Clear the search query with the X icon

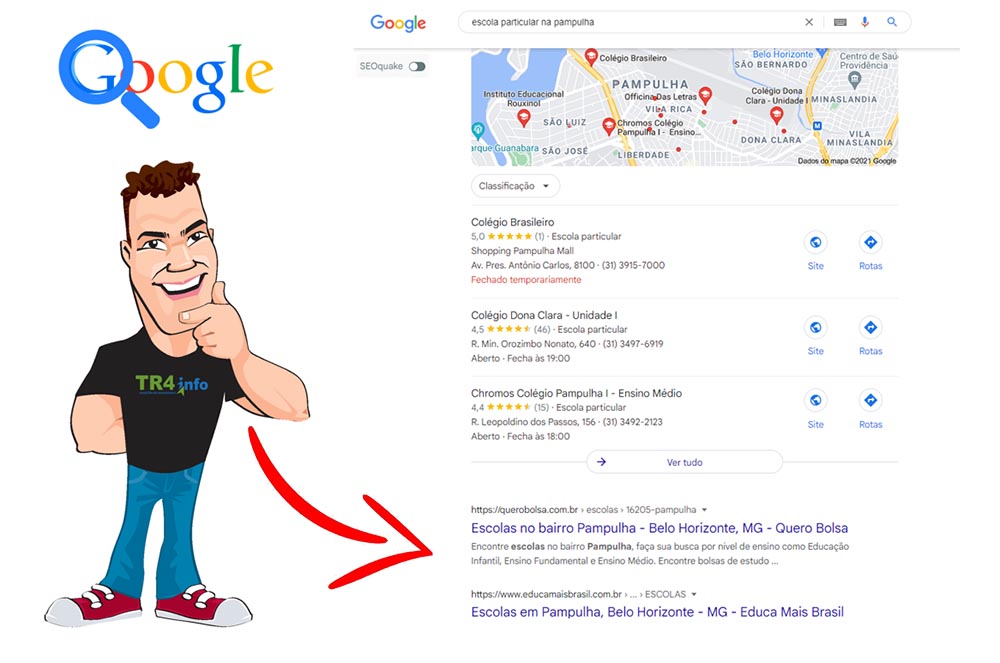809,22
